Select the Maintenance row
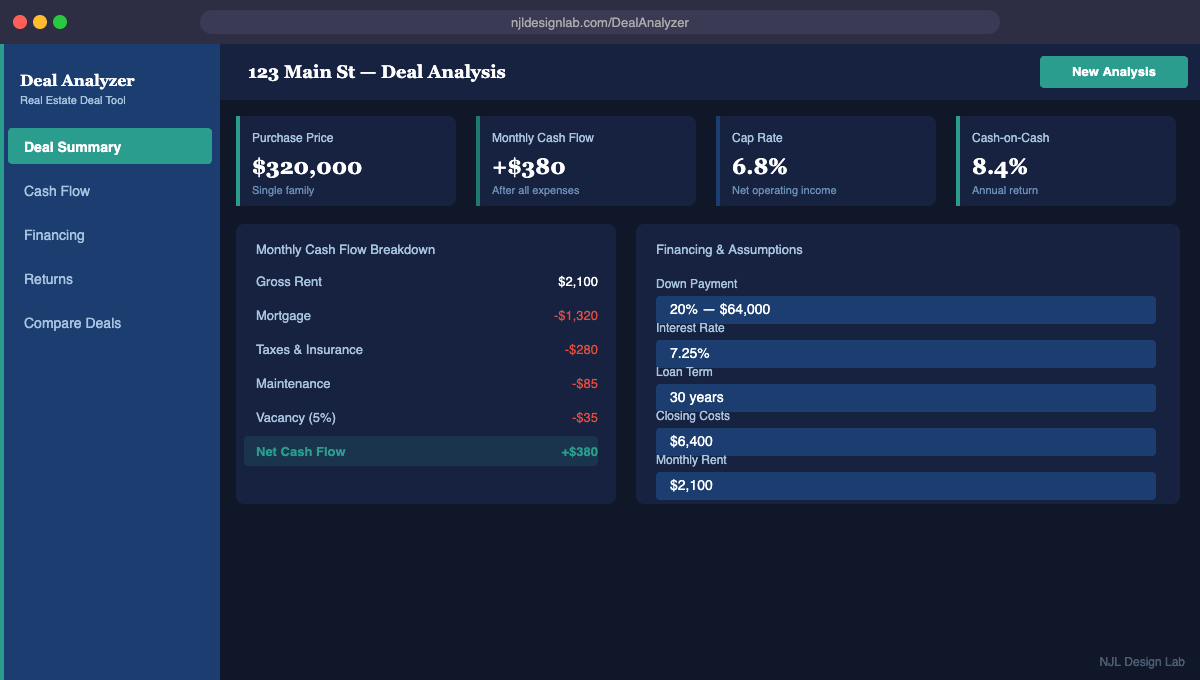Viewport: 1200px width, 680px height. tap(427, 384)
